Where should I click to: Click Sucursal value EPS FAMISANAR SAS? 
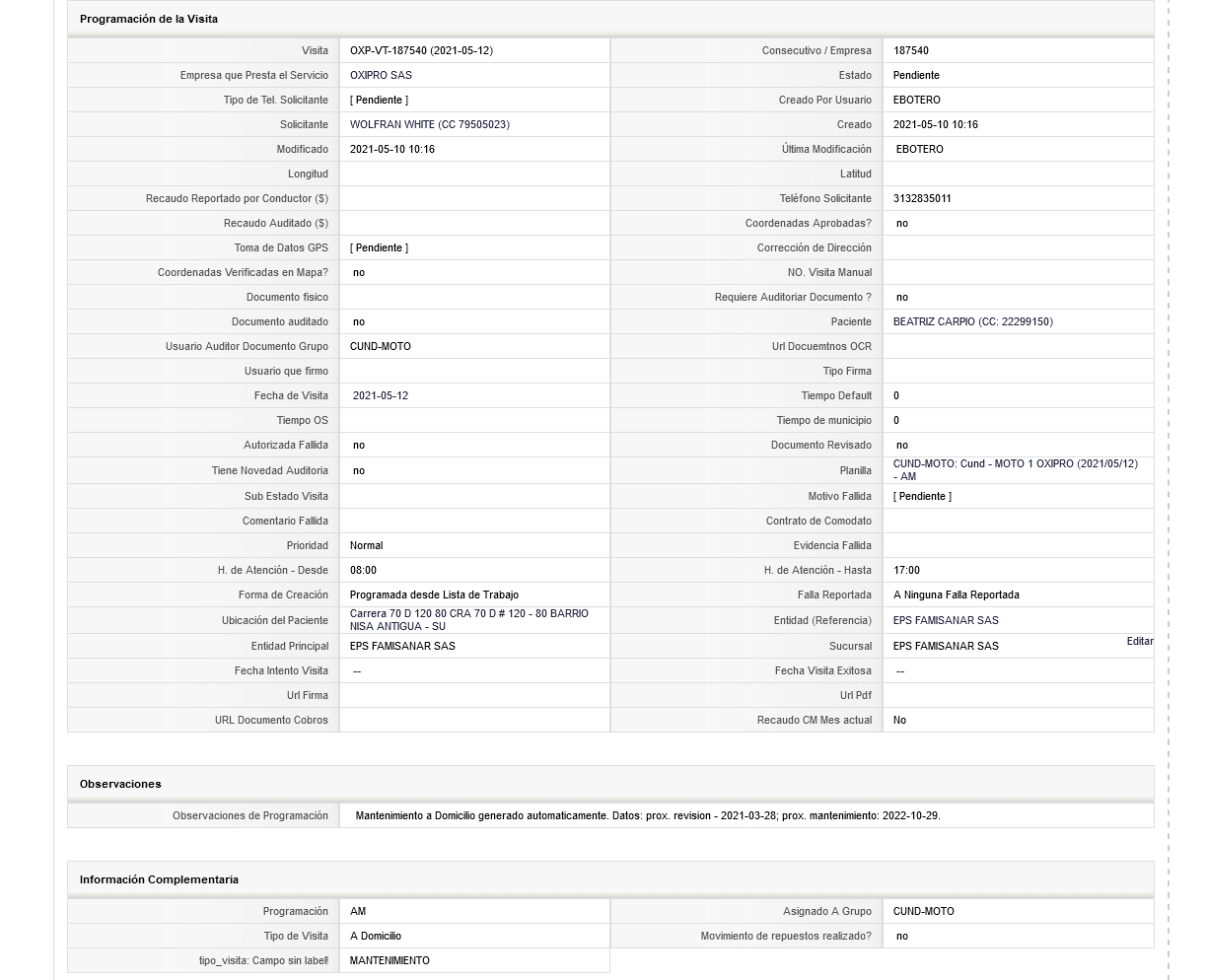pyautogui.click(x=946, y=646)
